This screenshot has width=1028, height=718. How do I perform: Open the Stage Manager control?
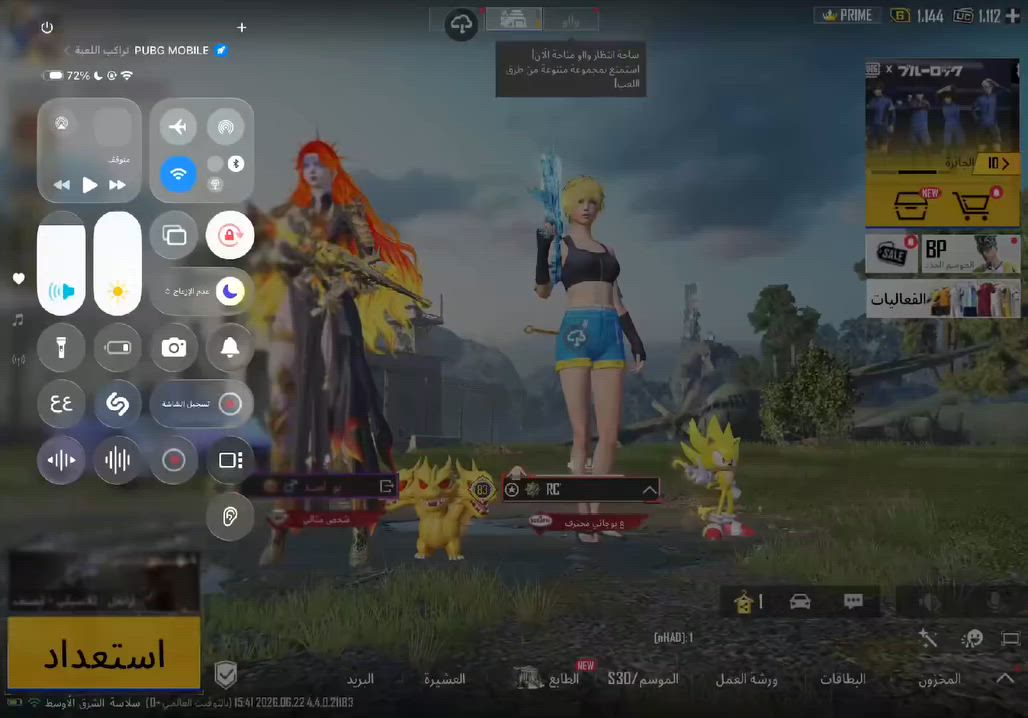229,460
